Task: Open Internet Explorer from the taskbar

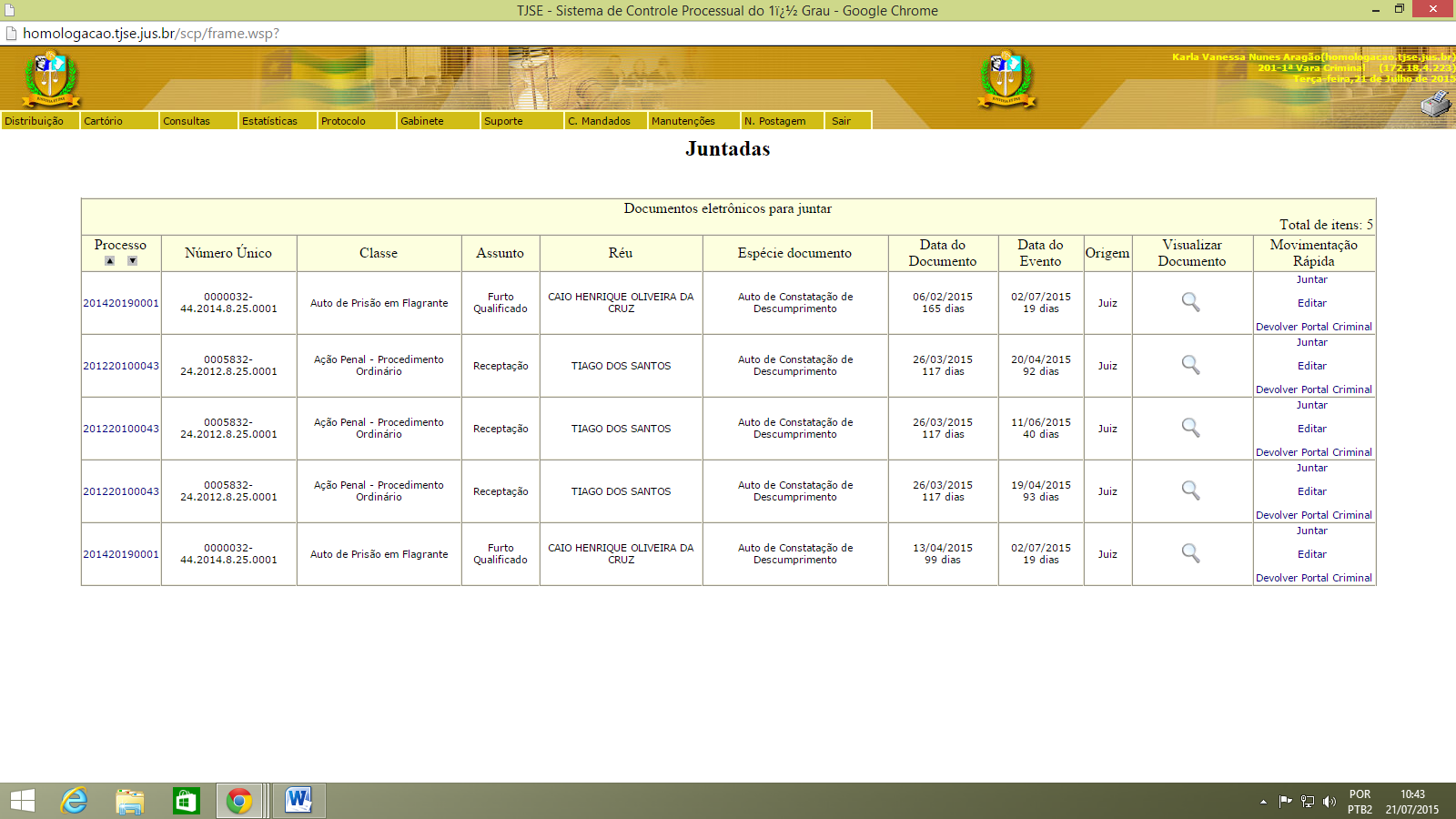Action: 74,801
